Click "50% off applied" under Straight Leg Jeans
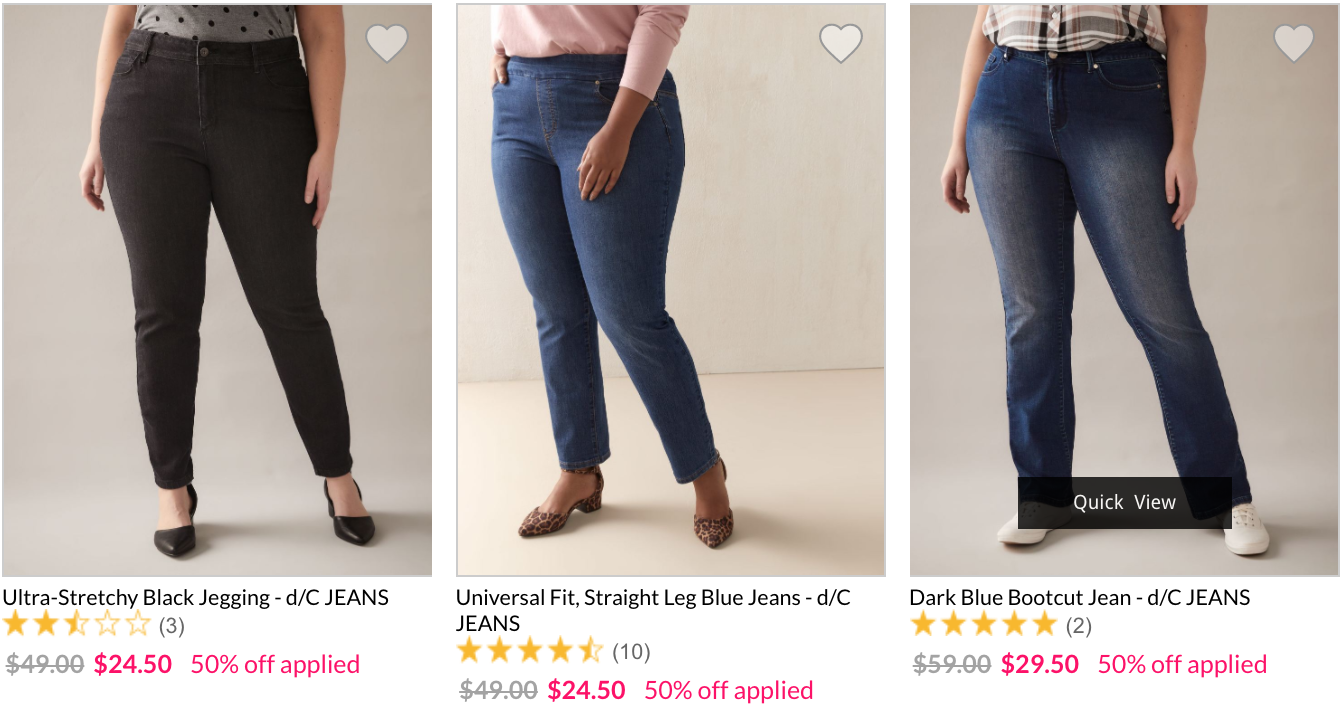The width and height of the screenshot is (1342, 708). tap(728, 690)
